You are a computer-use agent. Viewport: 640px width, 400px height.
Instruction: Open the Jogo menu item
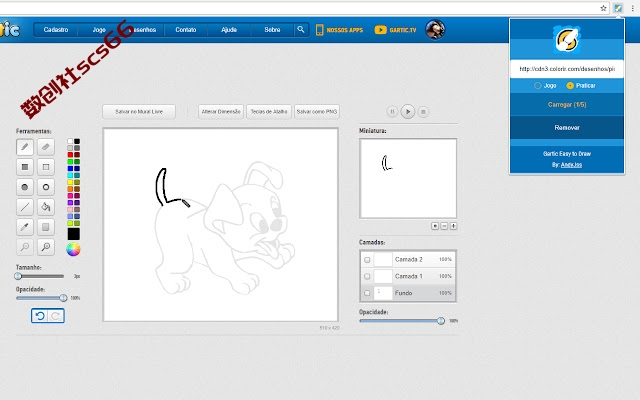click(99, 30)
